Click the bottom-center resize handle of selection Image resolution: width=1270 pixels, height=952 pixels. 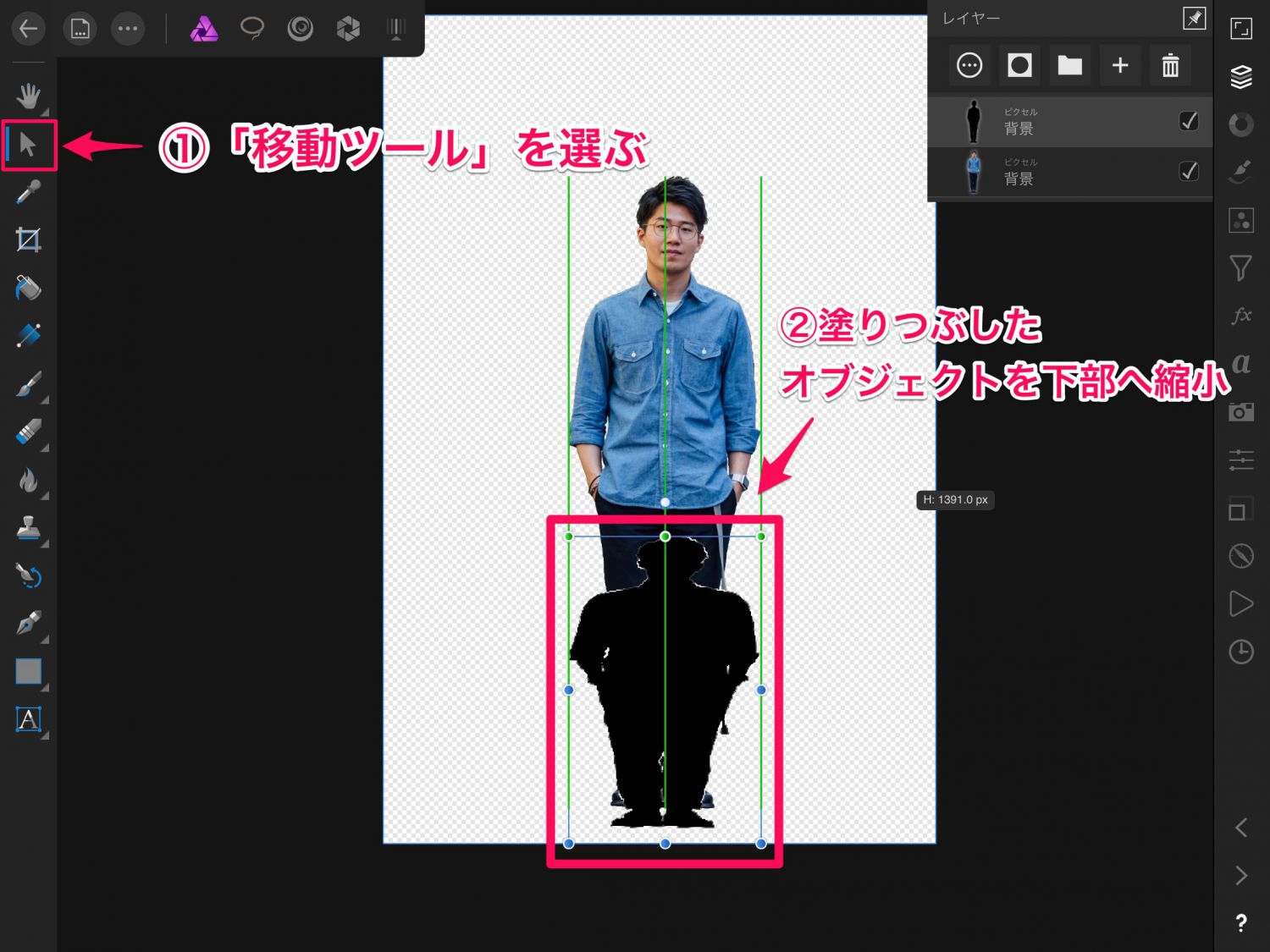[665, 844]
